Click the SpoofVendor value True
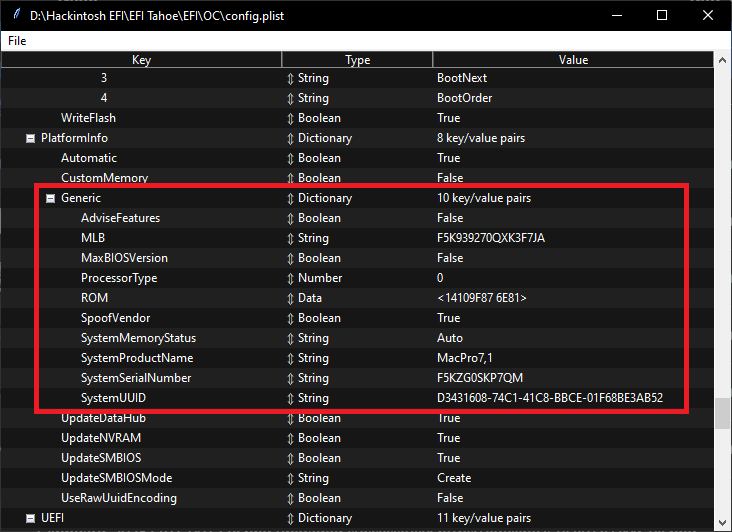This screenshot has height=532, width=732. (x=449, y=318)
